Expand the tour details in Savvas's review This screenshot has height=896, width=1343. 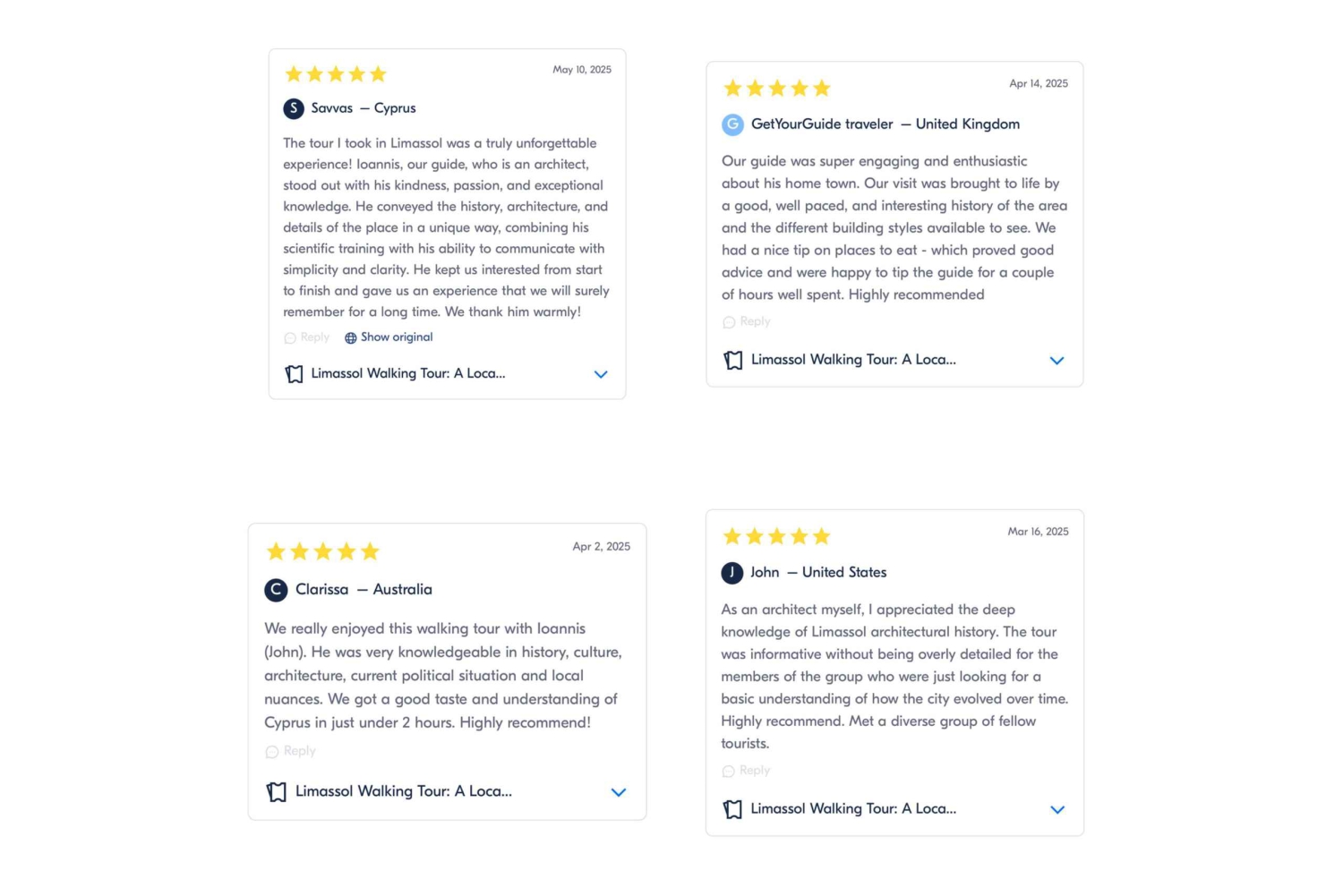pos(601,374)
